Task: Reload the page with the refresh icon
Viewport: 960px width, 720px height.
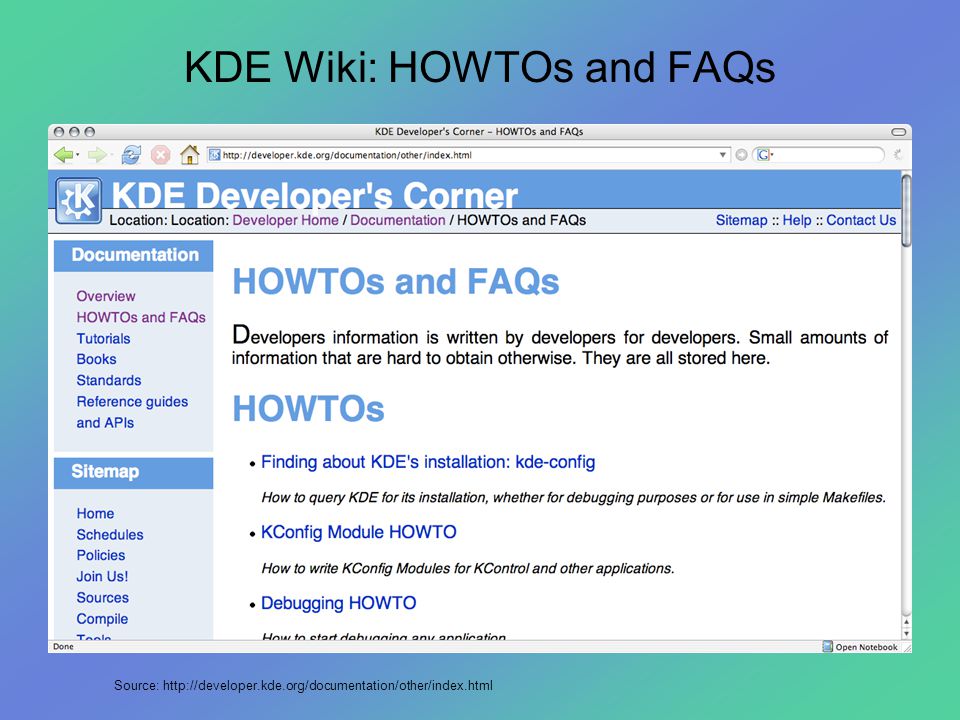Action: click(x=131, y=155)
